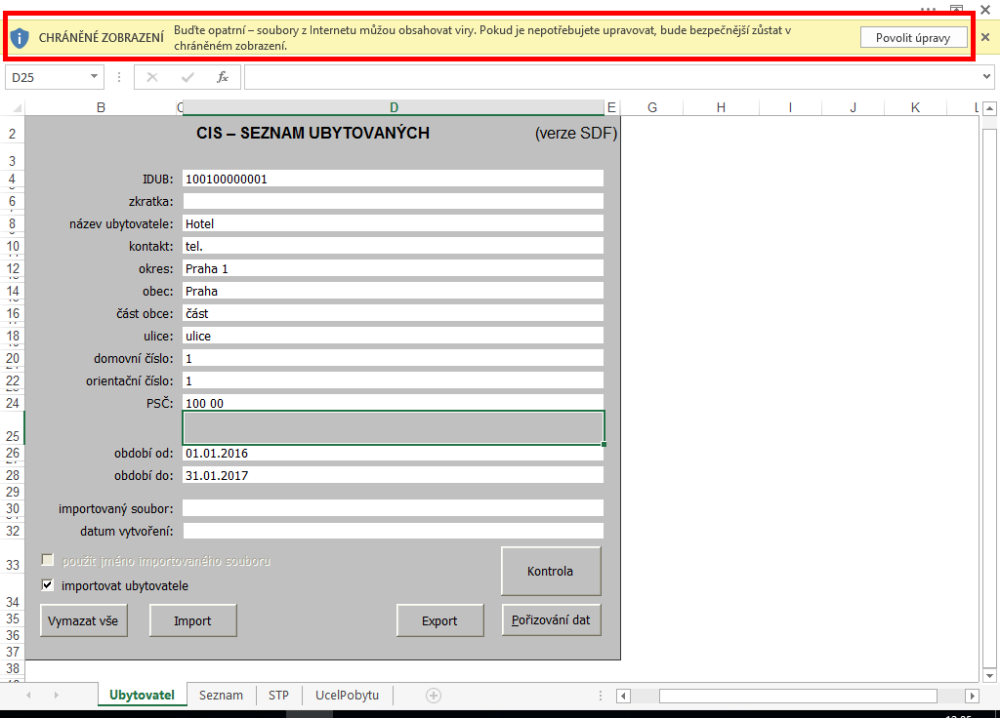Click the formula bar cancel X icon

coord(153,77)
